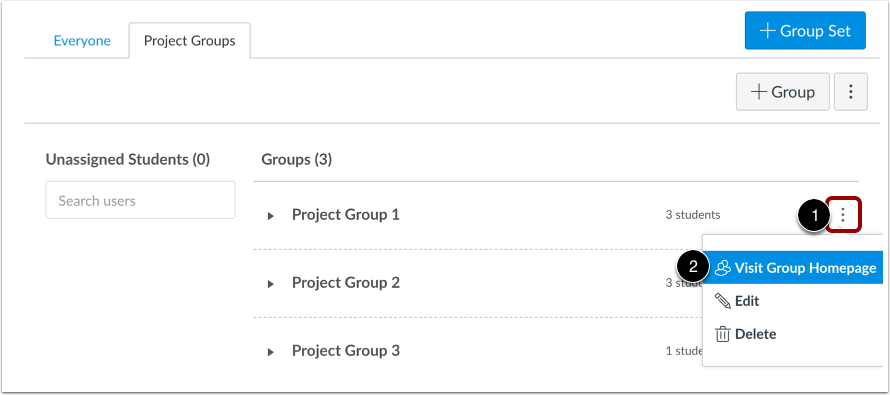Open the Project Group 2 row title

point(346,283)
